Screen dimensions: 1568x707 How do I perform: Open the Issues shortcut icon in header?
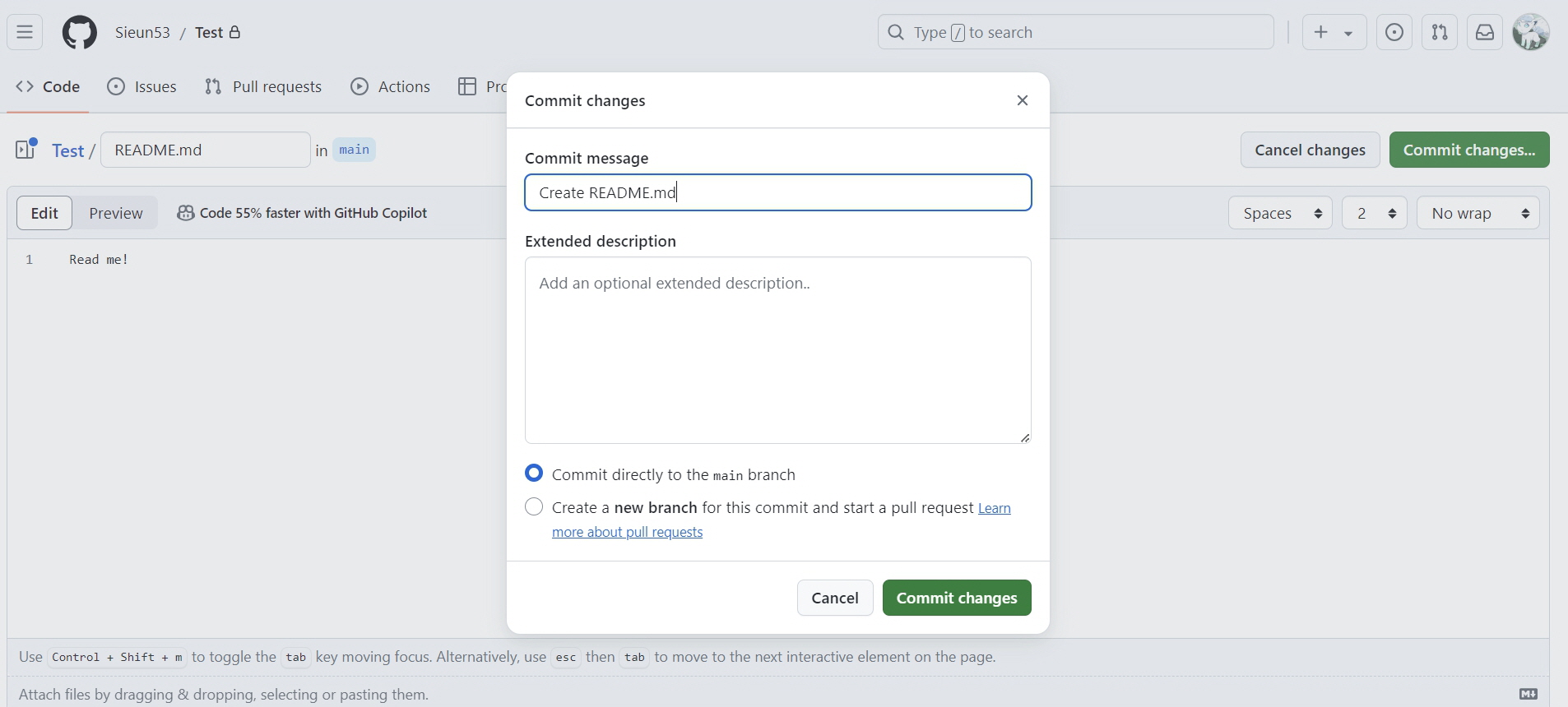tap(1394, 32)
